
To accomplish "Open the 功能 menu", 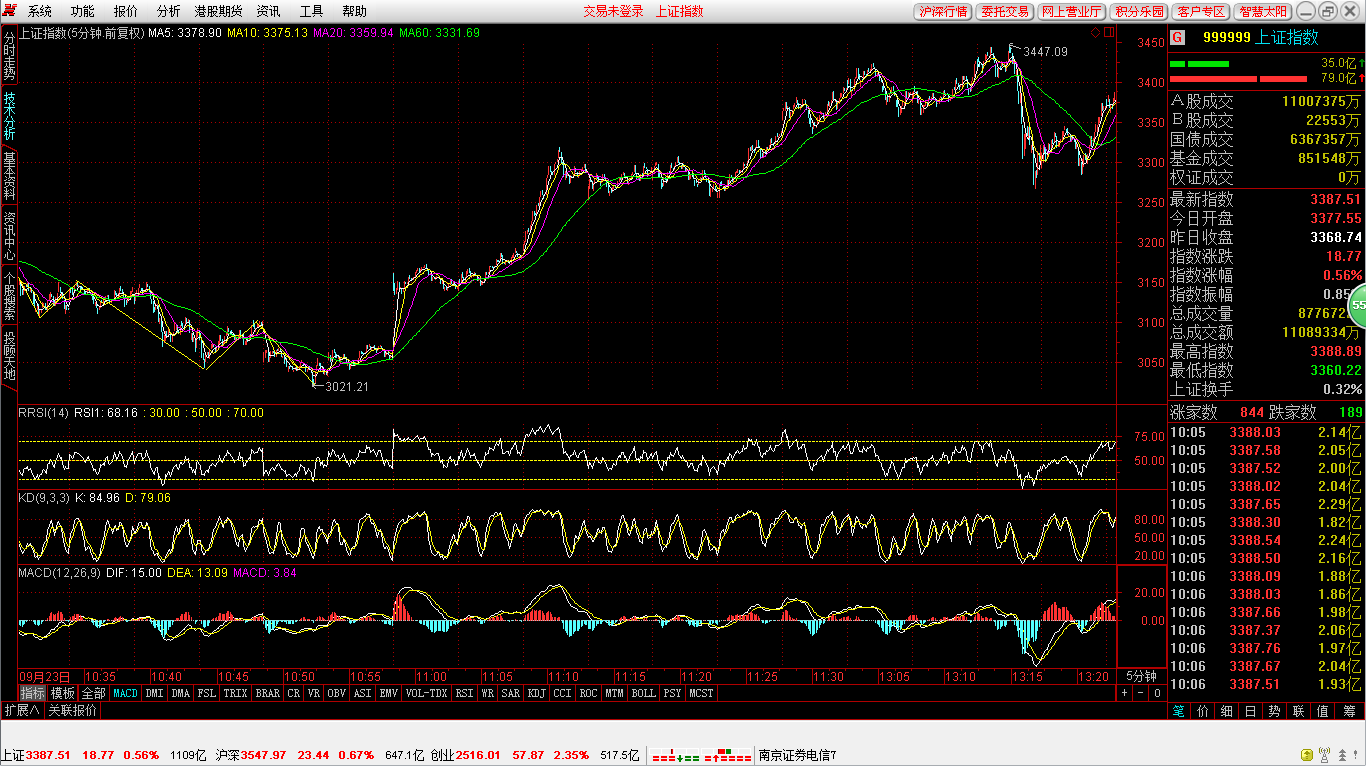I will 83,11.
